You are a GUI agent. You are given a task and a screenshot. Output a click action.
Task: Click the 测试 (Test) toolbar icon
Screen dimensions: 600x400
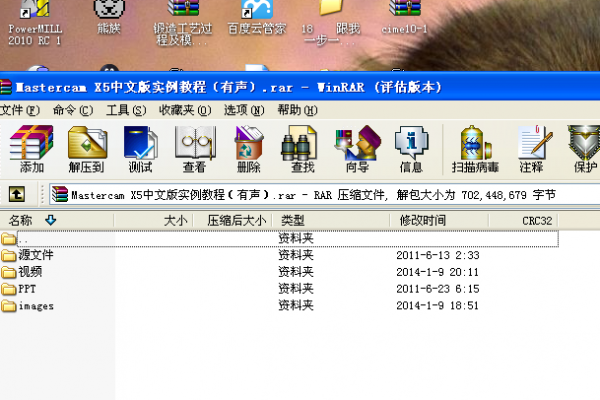(140, 149)
